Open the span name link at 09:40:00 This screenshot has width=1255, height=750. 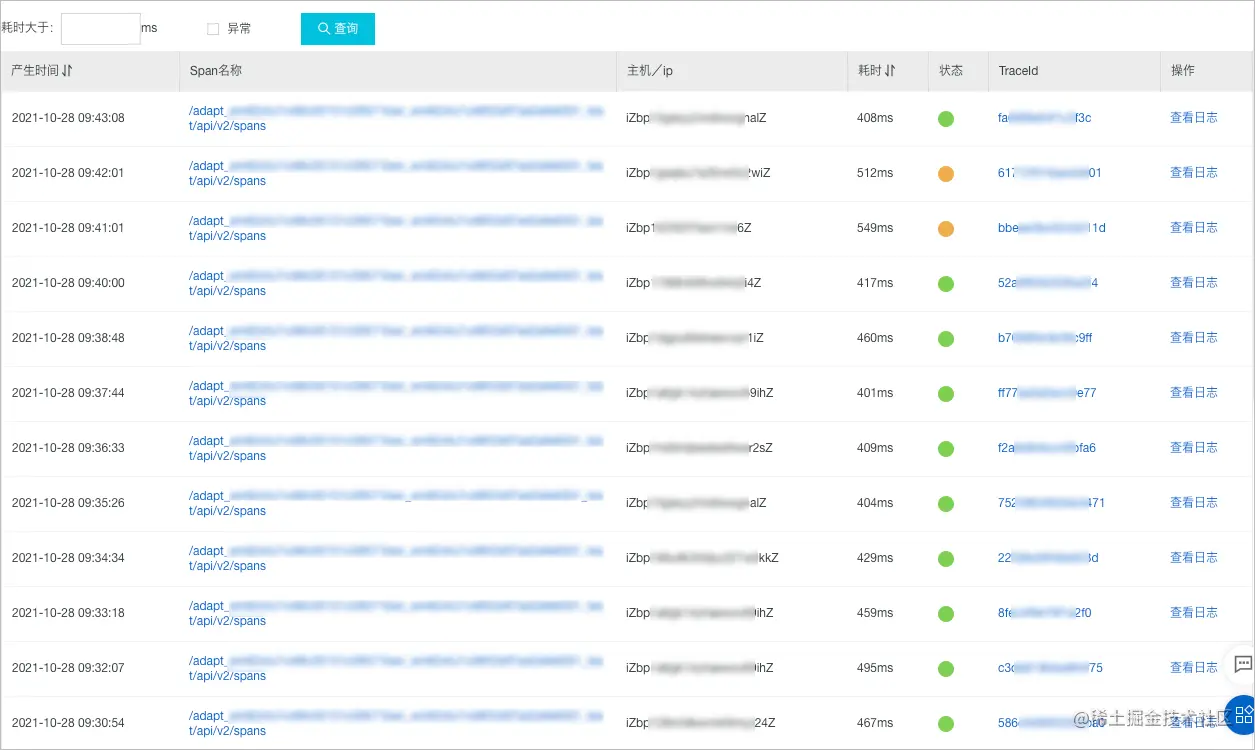point(396,283)
